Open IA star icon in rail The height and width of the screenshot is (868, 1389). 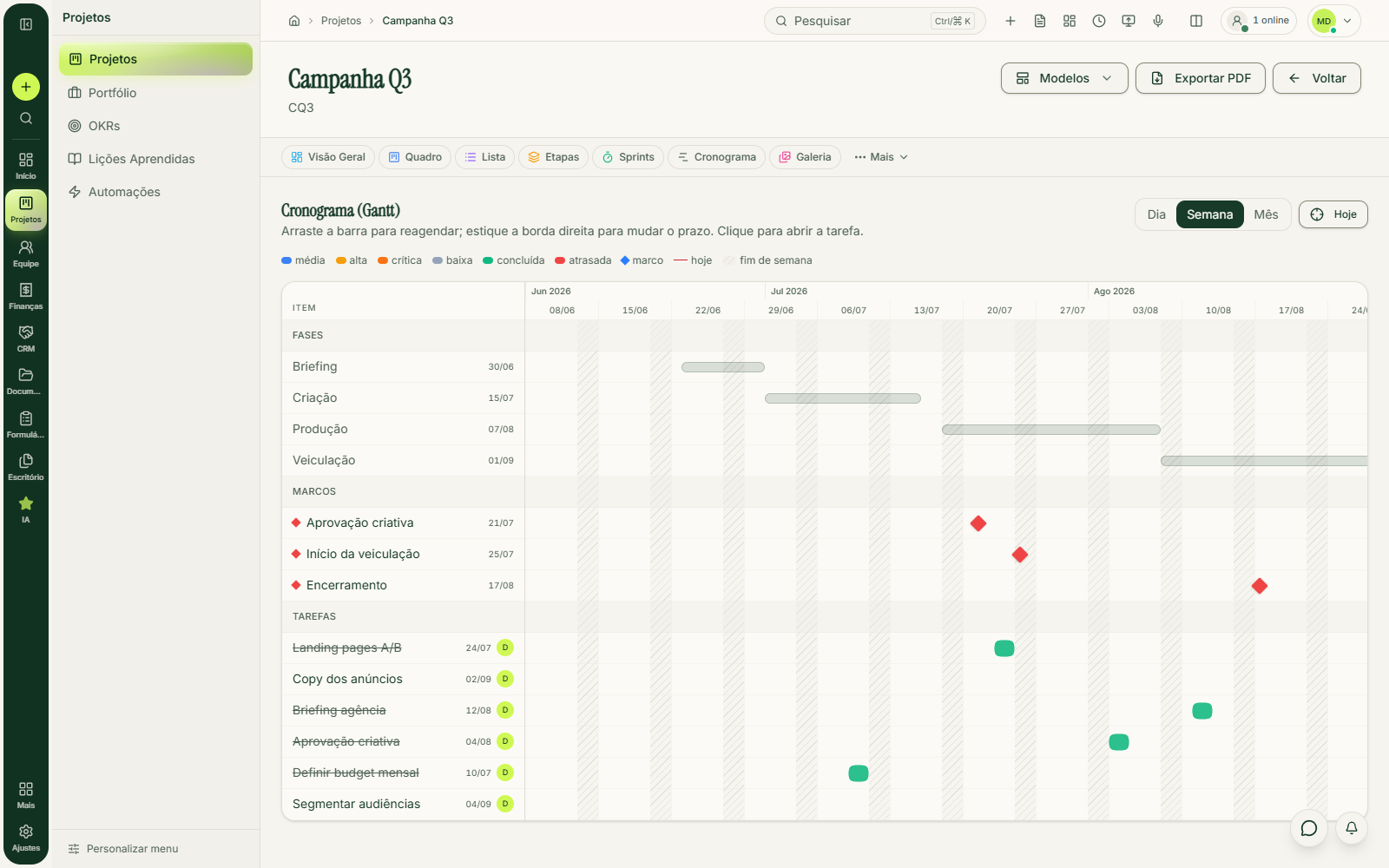coord(26,510)
